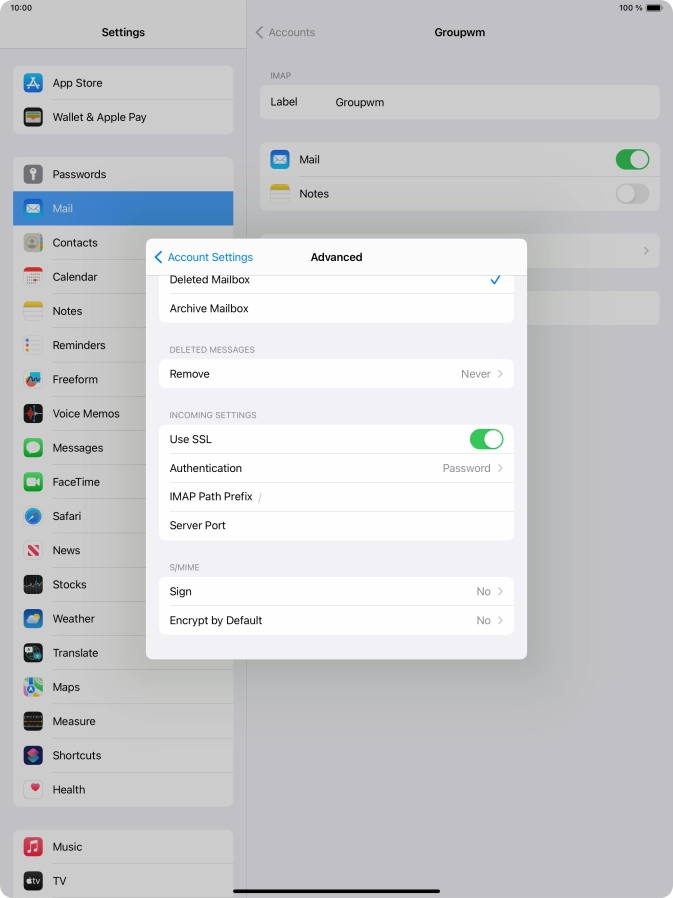The height and width of the screenshot is (898, 673).
Task: Open the Shortcuts icon
Action: pyautogui.click(x=34, y=755)
